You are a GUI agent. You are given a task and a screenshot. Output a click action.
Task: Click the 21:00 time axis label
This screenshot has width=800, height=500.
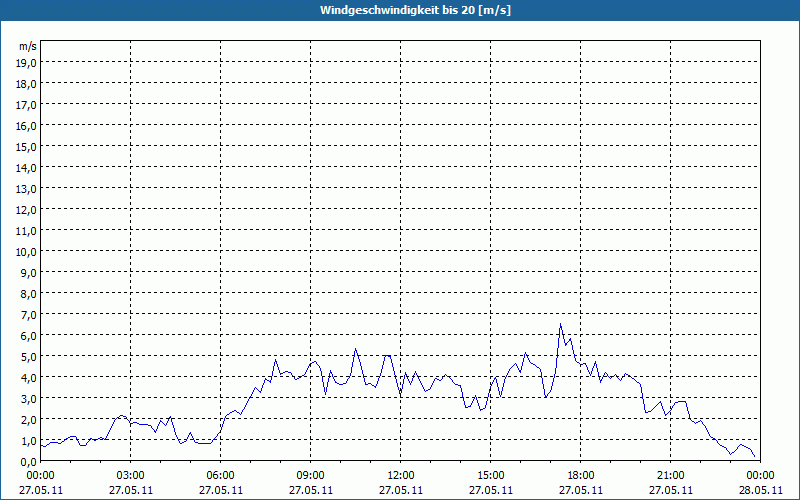pos(670,476)
